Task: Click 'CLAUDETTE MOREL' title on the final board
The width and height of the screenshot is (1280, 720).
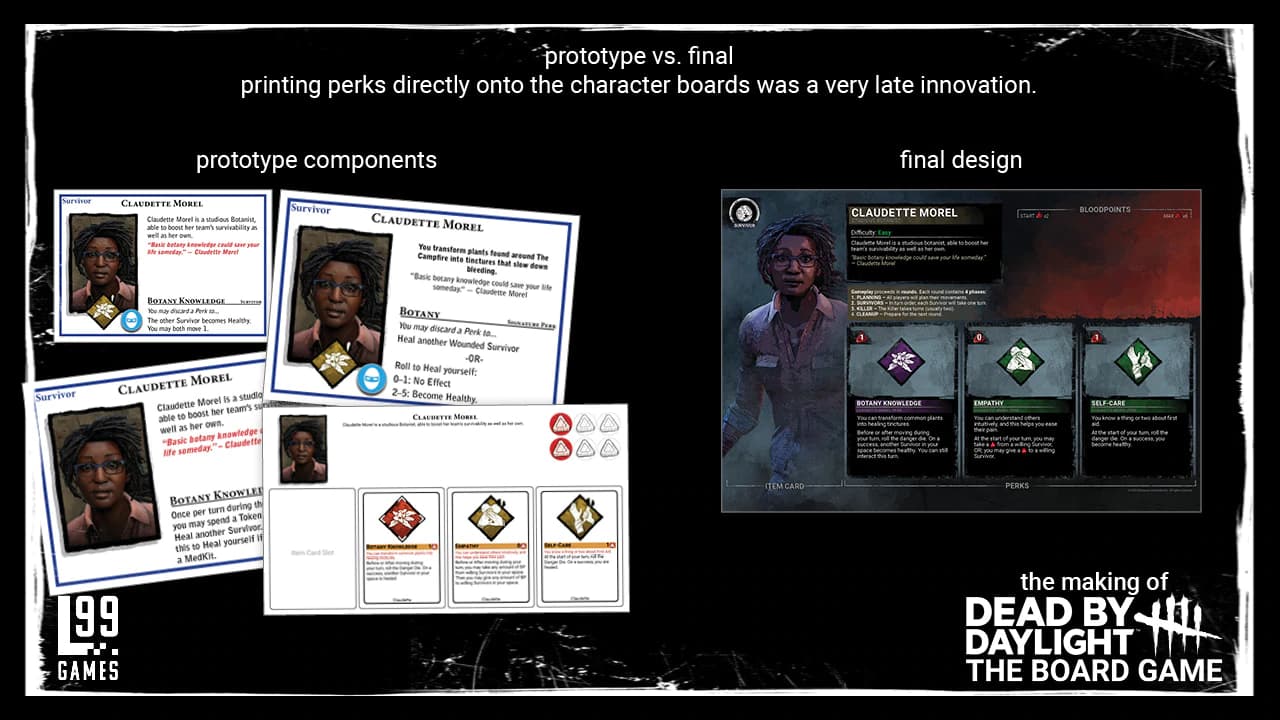Action: point(904,213)
